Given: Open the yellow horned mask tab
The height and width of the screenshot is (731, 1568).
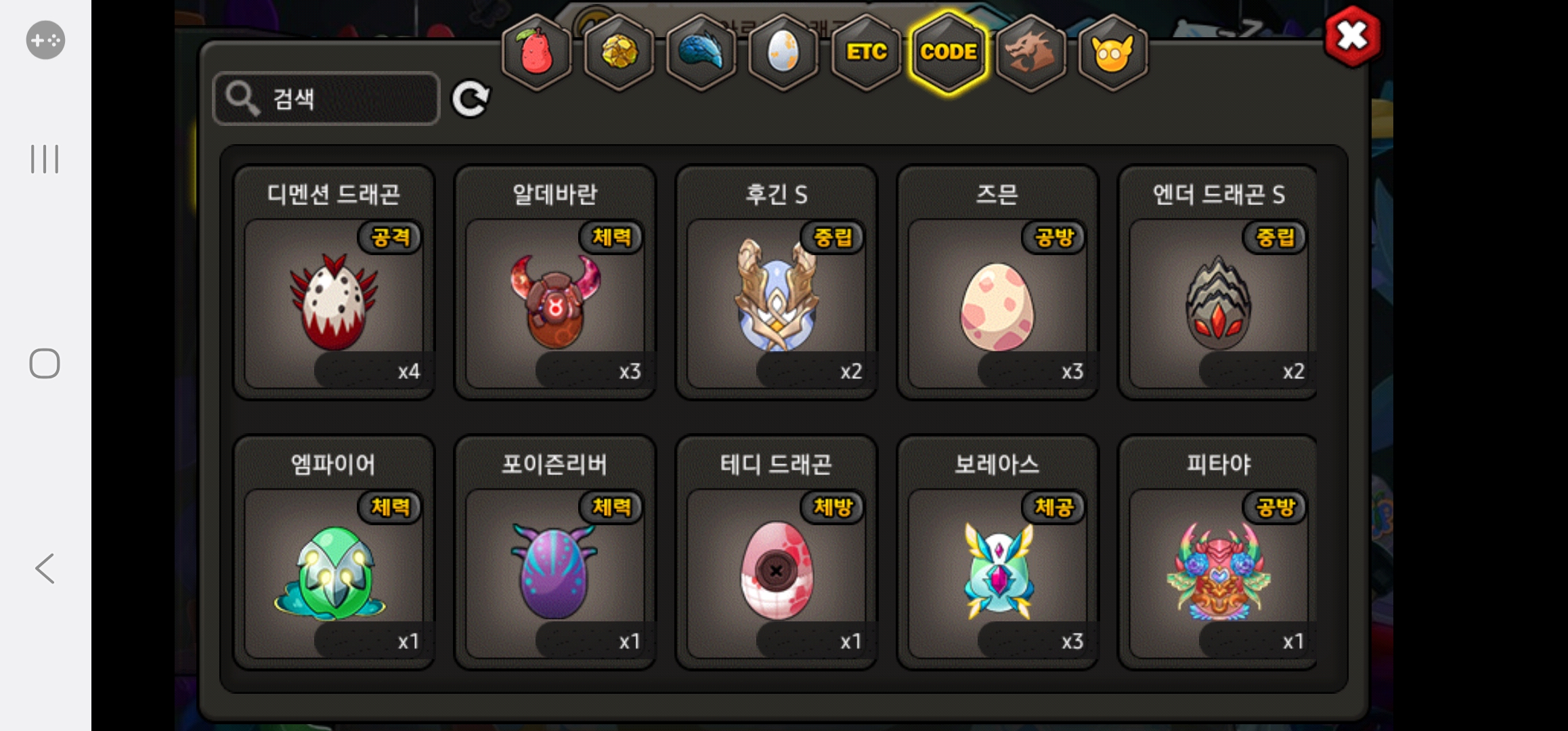Looking at the screenshot, I should coord(1112,52).
